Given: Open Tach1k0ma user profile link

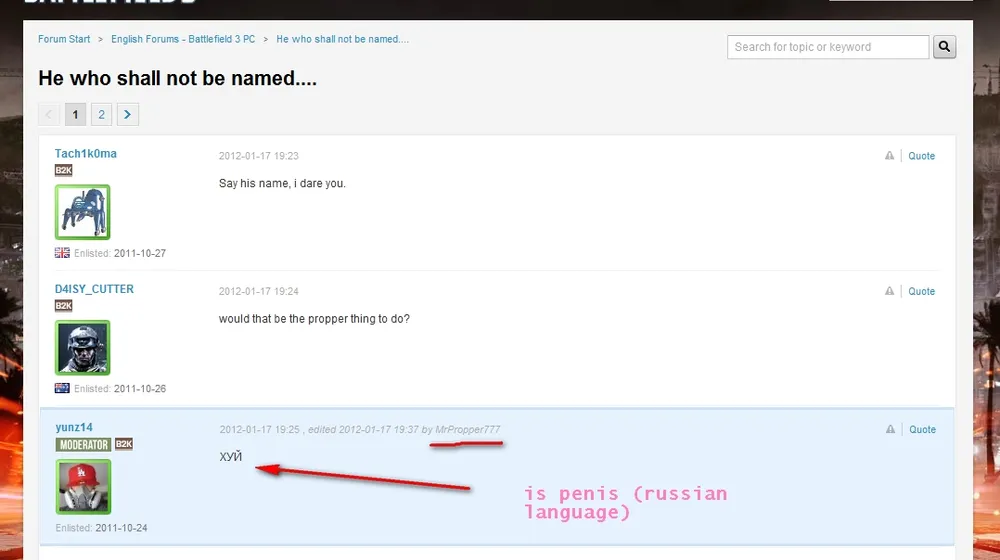Looking at the screenshot, I should [x=85, y=154].
